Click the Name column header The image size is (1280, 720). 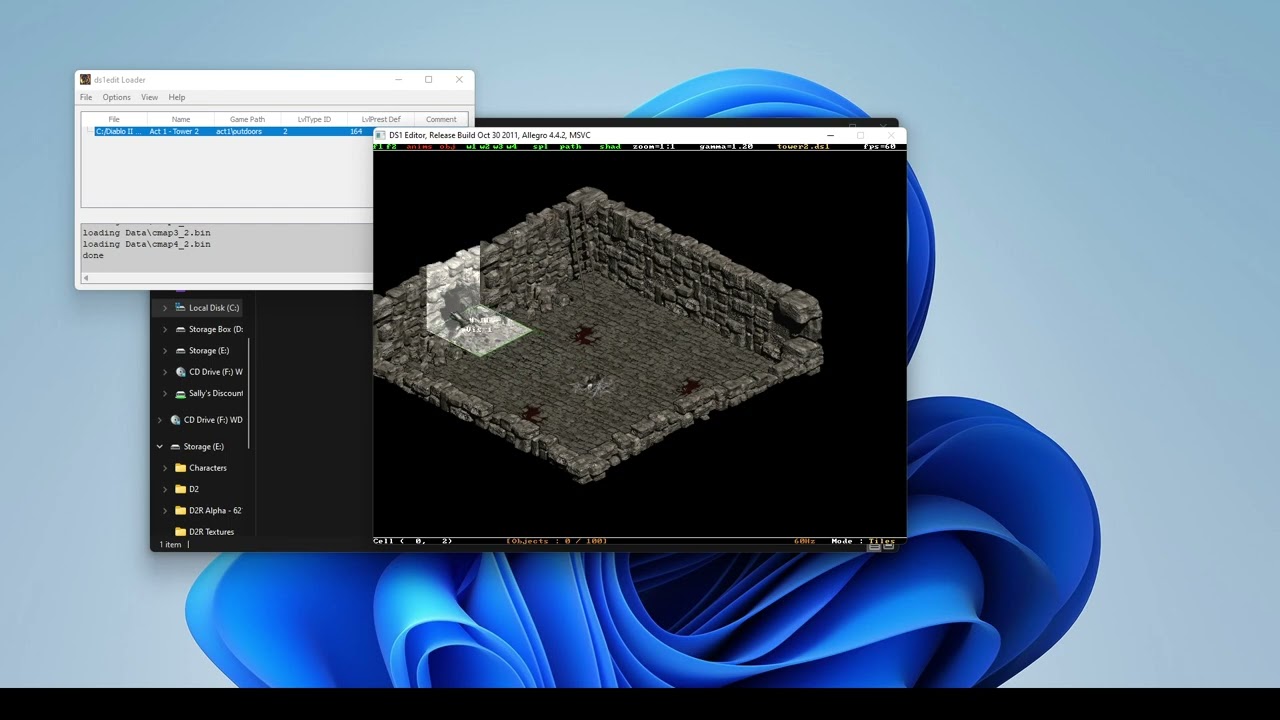[x=181, y=119]
